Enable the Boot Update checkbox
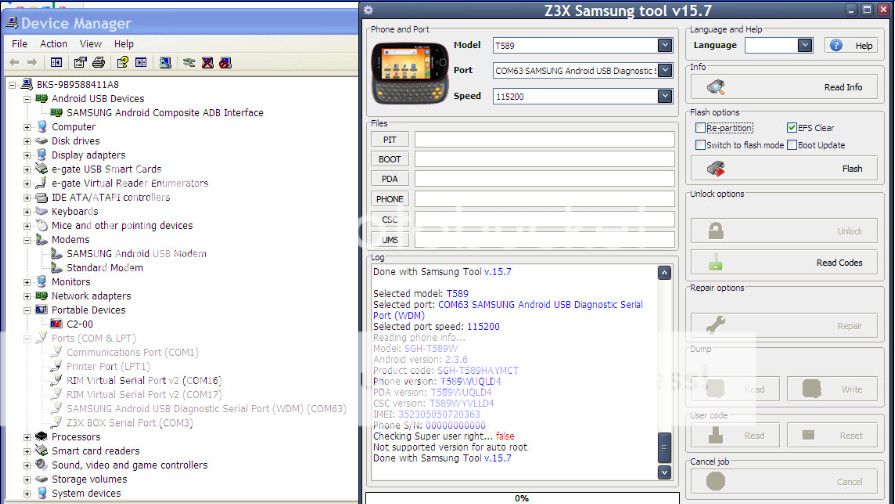The height and width of the screenshot is (504, 895). [792, 144]
